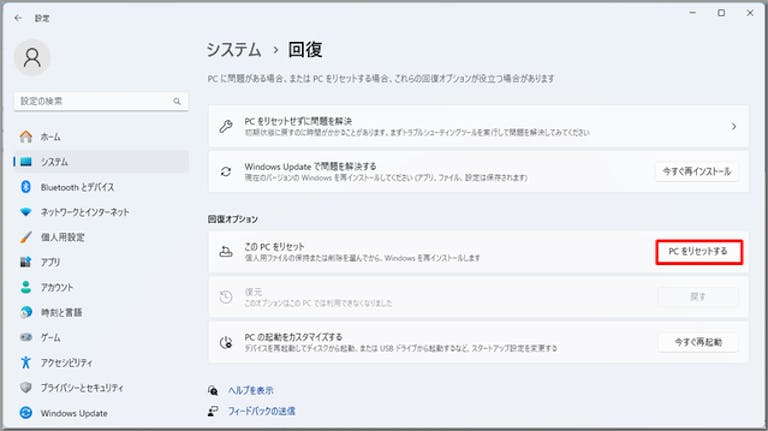768x431 pixels.
Task: Click the 回復オプション heading
Action: click(233, 219)
